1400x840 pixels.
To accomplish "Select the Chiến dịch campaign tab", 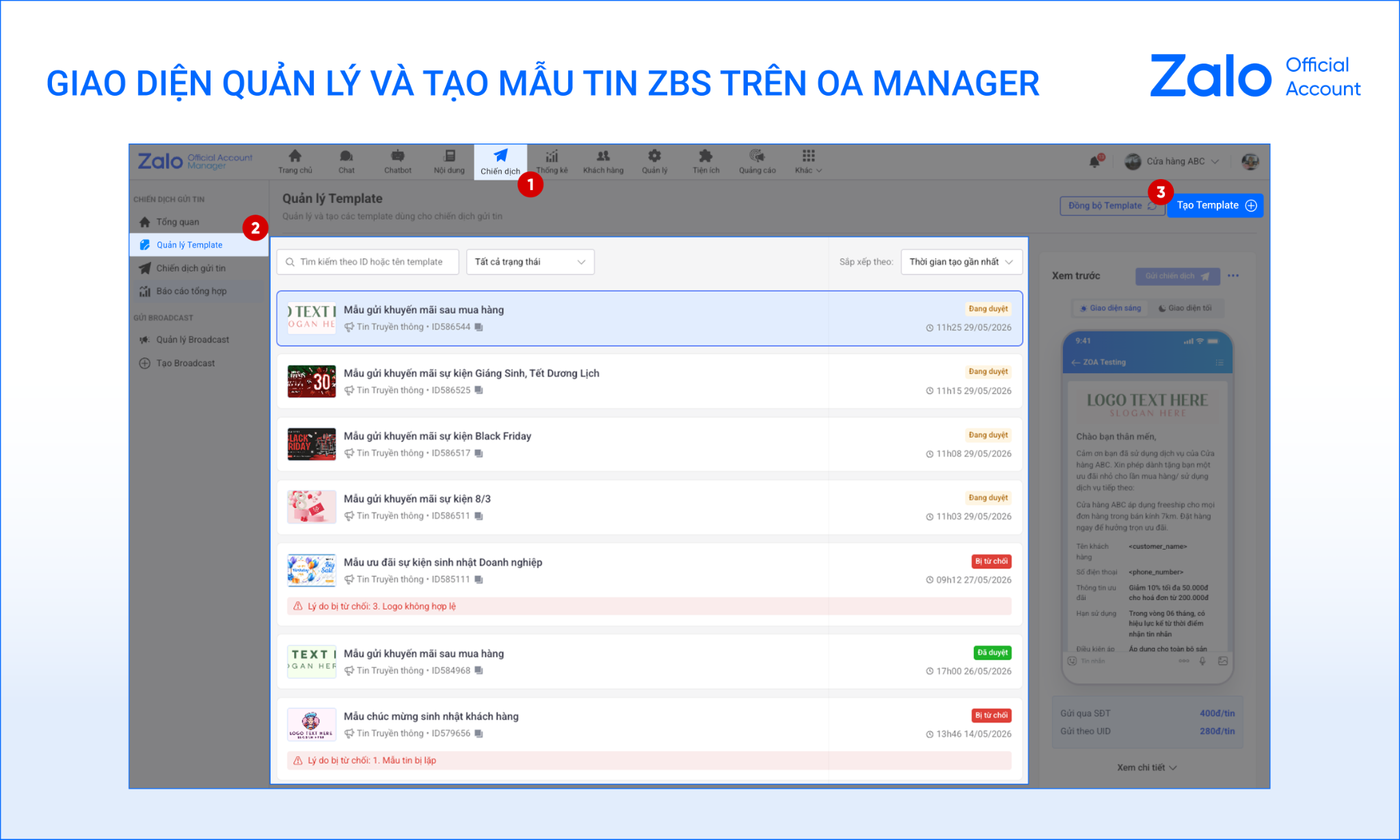I will 500,162.
